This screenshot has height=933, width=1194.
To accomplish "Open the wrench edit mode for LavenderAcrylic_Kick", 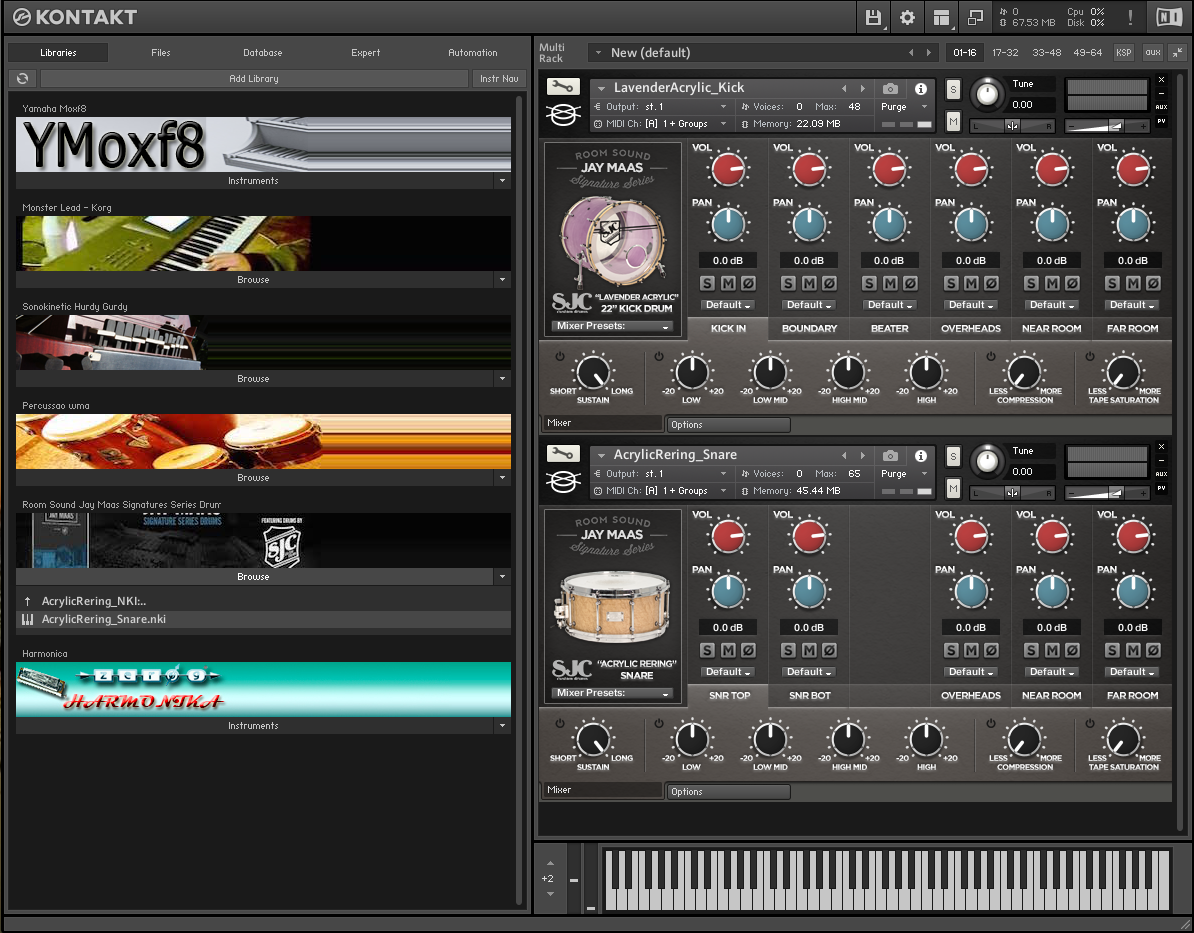I will [x=563, y=87].
